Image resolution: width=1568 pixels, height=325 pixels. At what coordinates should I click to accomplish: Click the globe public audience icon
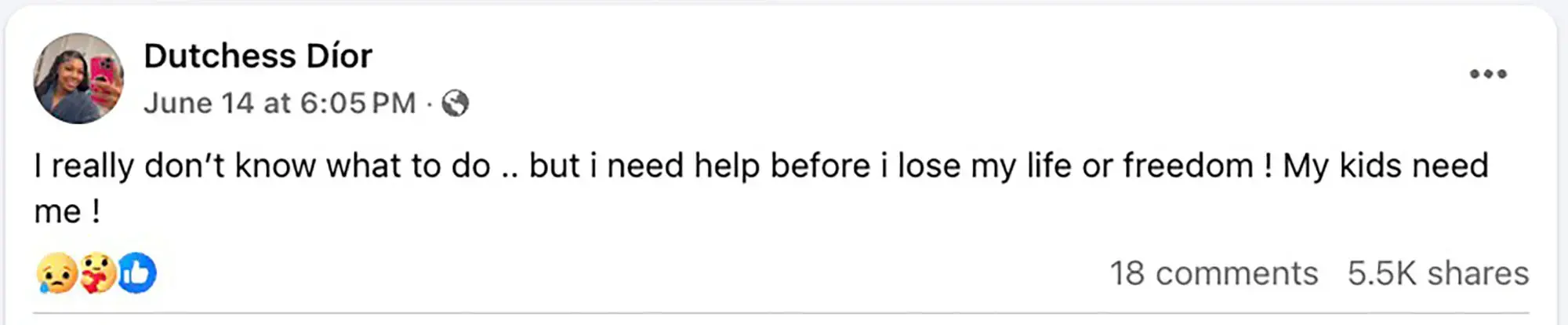456,103
